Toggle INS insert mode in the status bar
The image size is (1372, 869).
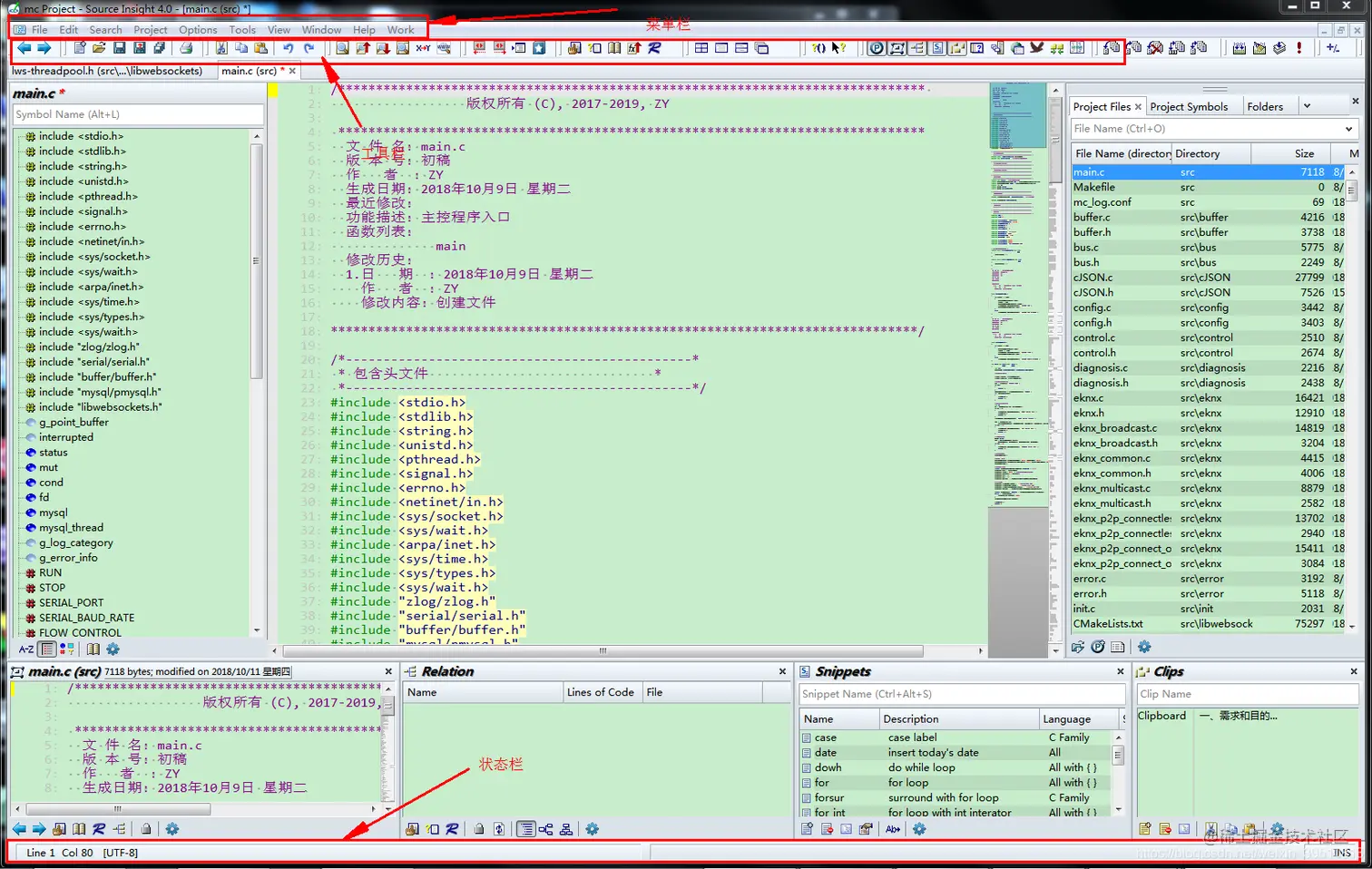1342,853
